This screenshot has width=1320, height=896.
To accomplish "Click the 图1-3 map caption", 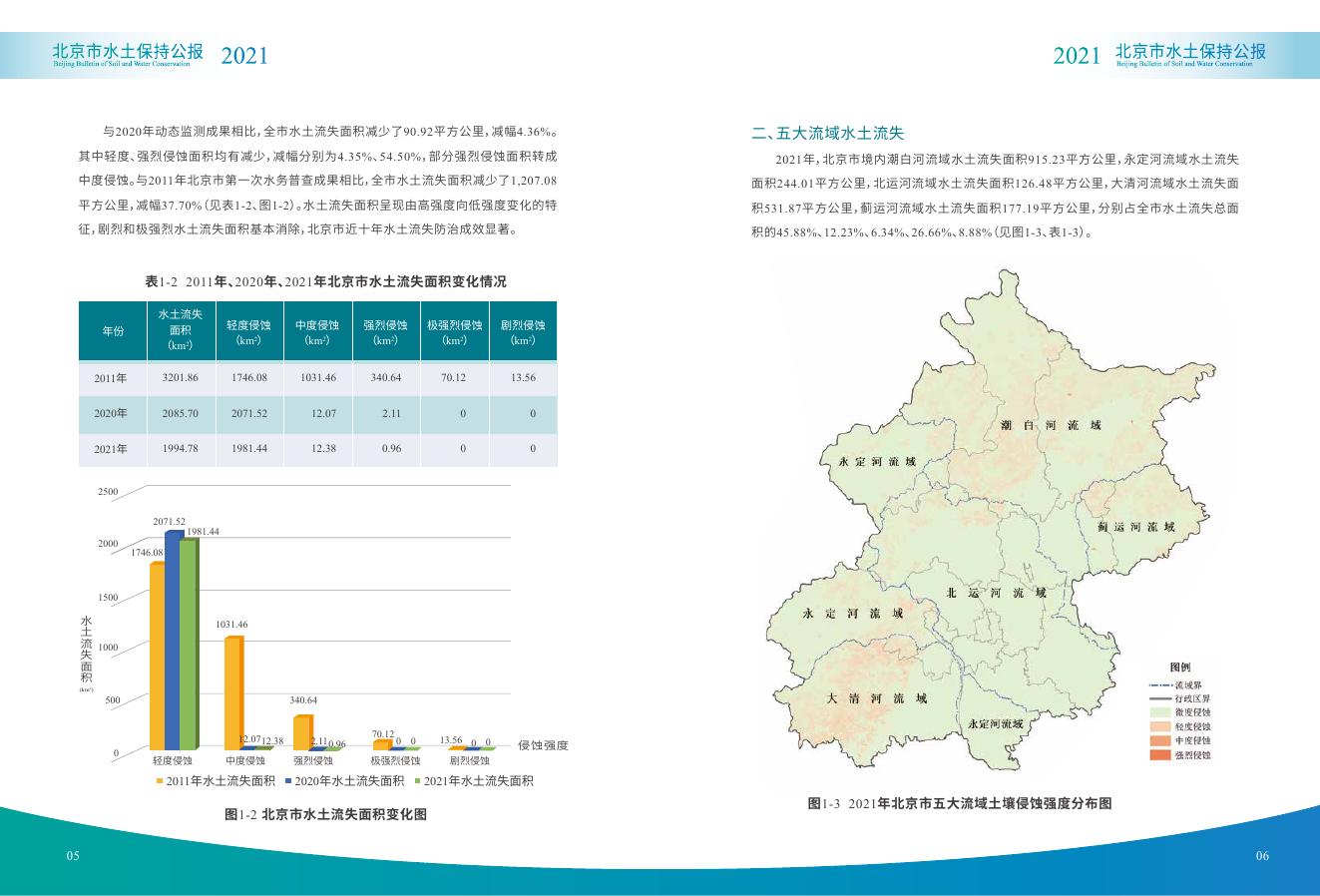I will [960, 803].
